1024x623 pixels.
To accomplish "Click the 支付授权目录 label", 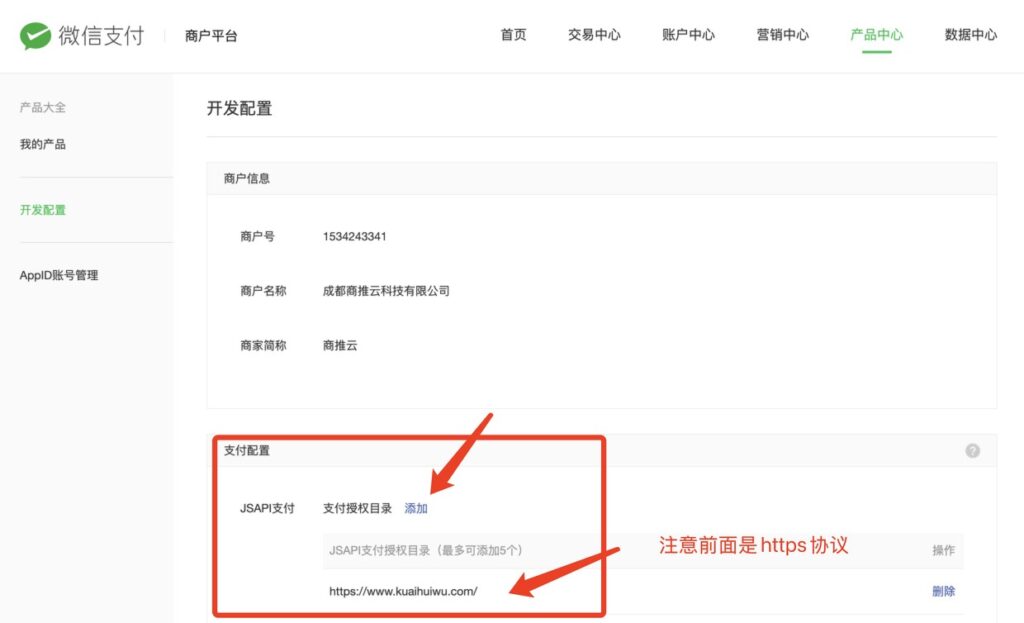I will click(x=357, y=508).
